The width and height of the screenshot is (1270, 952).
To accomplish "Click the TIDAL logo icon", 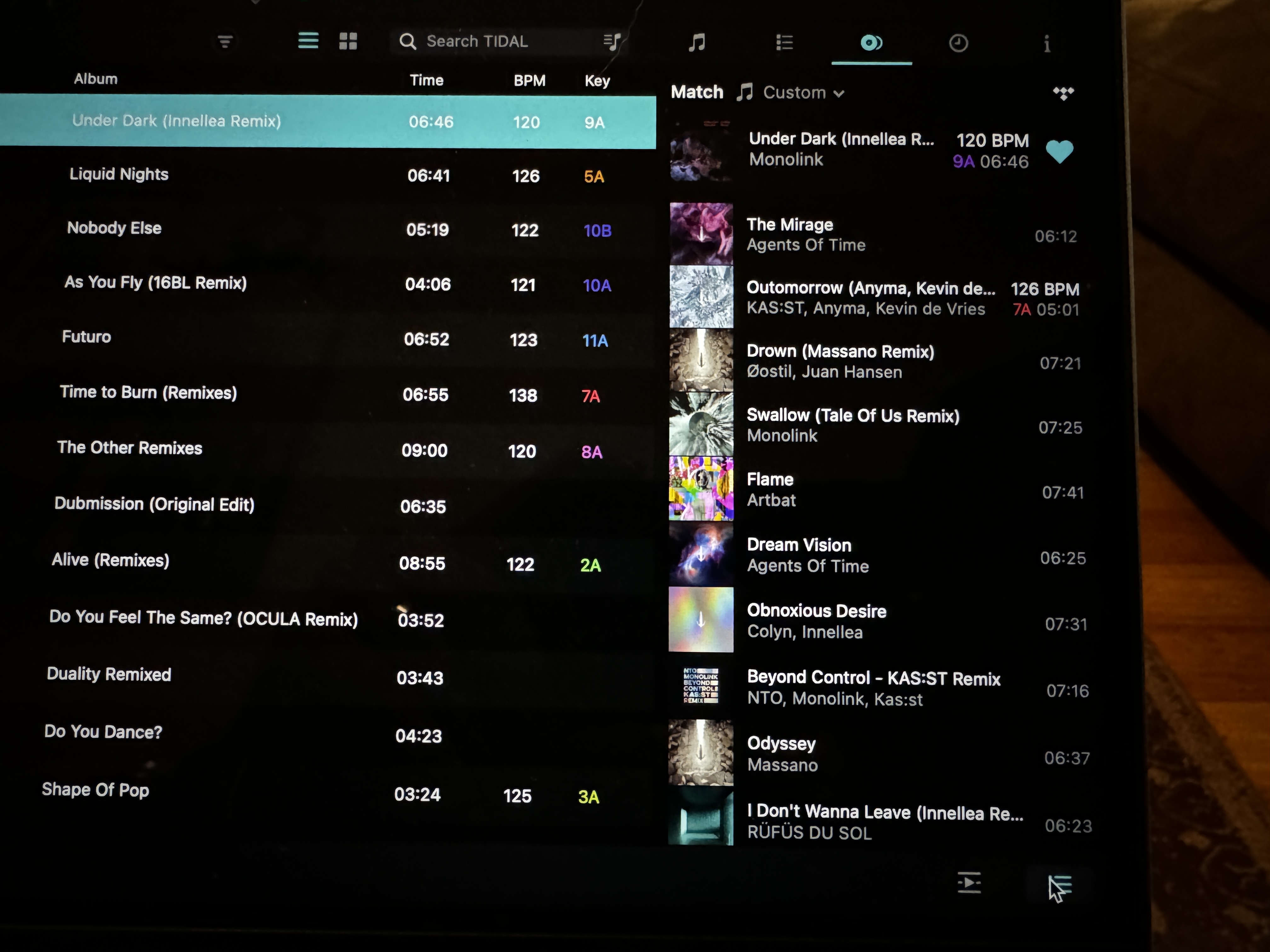I will click(x=1063, y=93).
